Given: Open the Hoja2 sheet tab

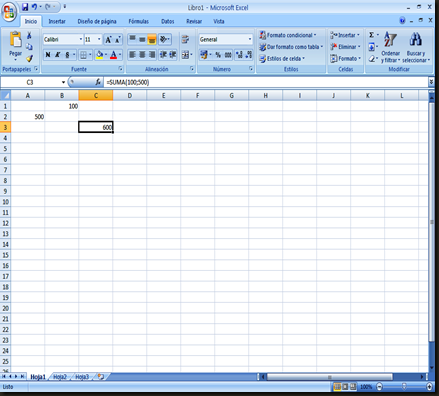Looking at the screenshot, I should pyautogui.click(x=60, y=377).
